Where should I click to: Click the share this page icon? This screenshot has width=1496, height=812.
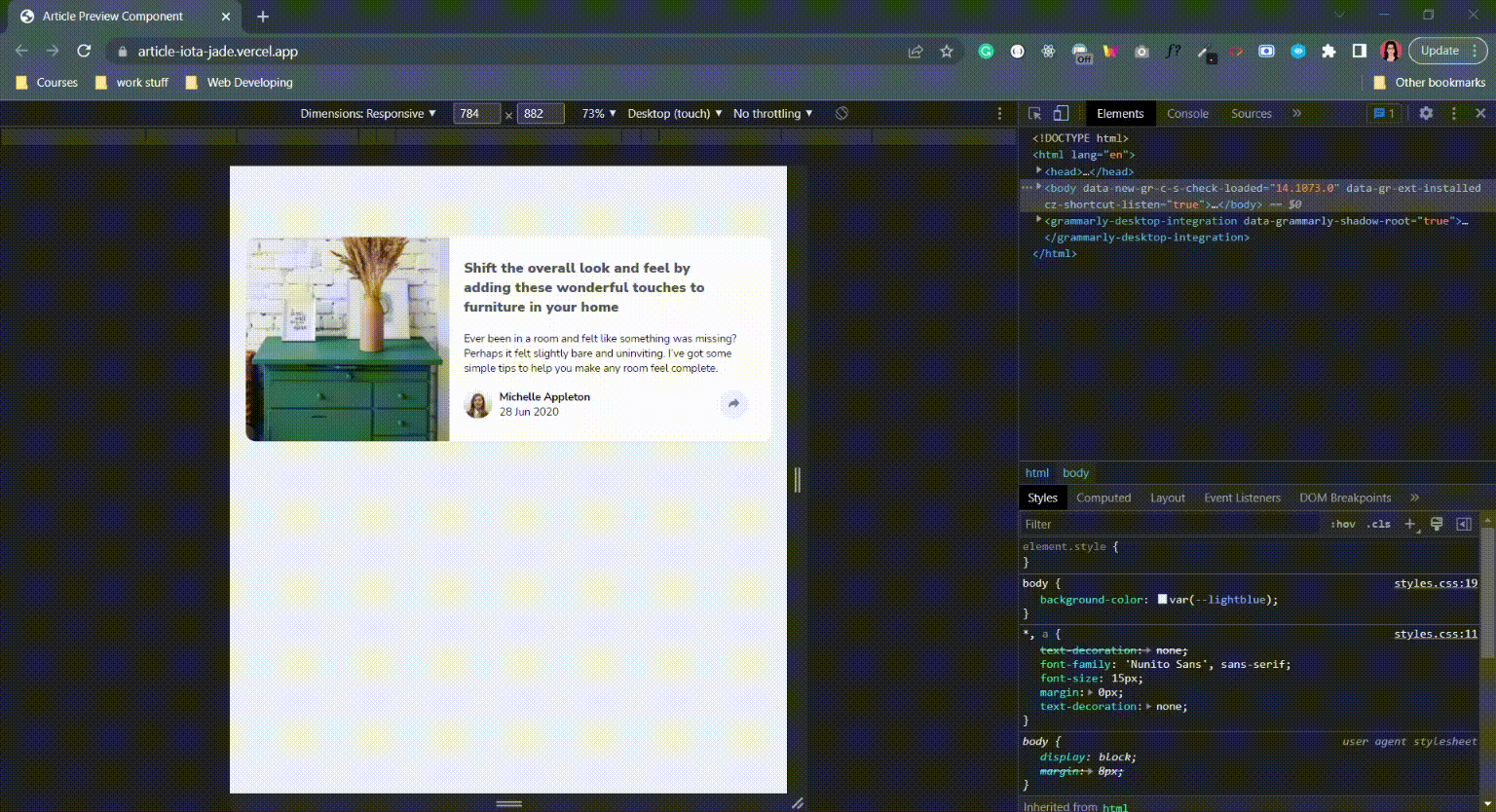(x=916, y=52)
